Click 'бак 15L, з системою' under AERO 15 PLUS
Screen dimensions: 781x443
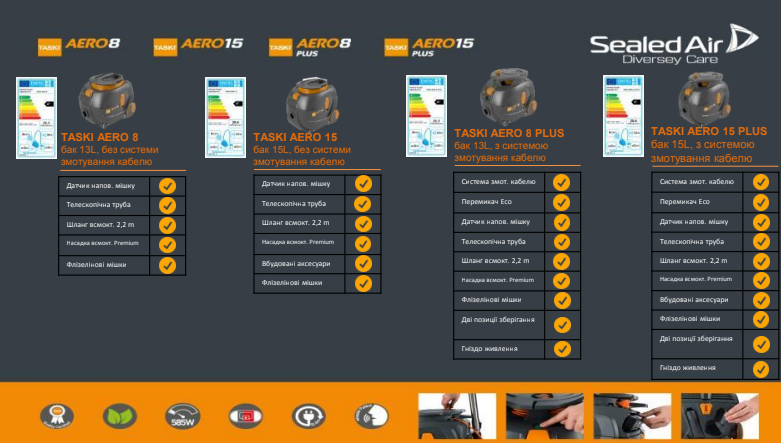[x=702, y=145]
